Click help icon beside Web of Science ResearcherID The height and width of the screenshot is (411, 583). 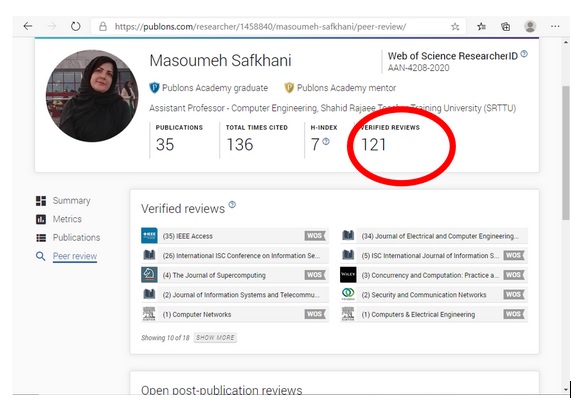point(524,54)
